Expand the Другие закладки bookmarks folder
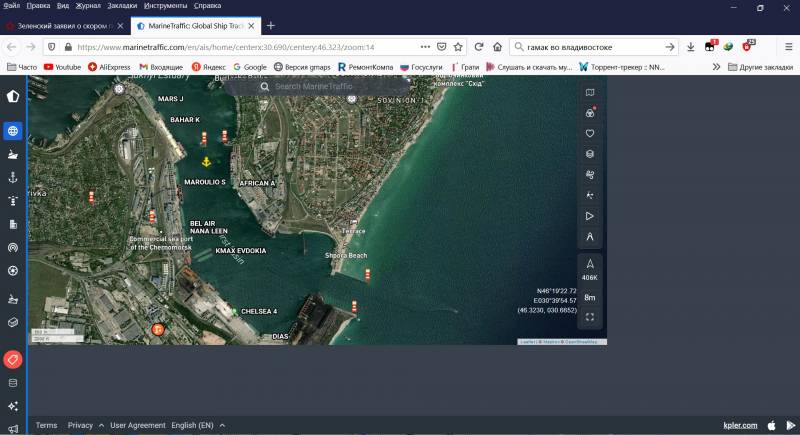The width and height of the screenshot is (800, 435). (x=759, y=67)
